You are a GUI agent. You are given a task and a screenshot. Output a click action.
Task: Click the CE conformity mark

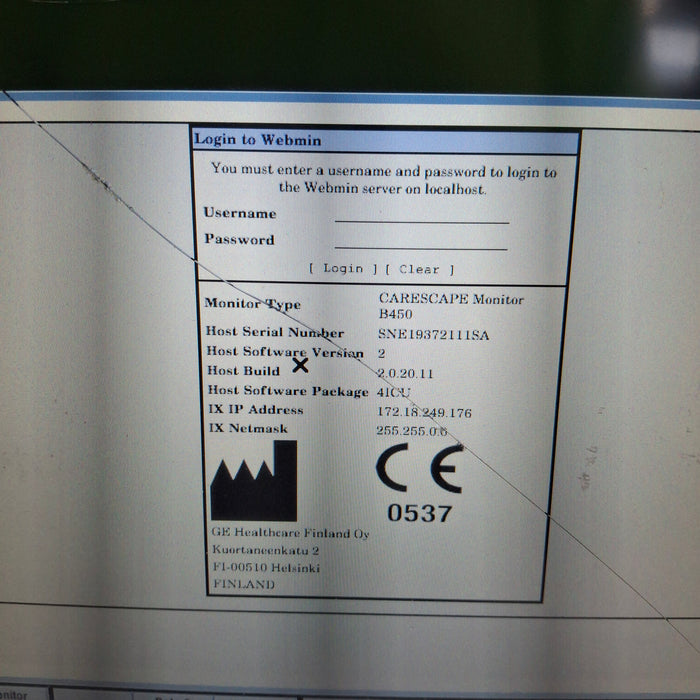[x=419, y=469]
